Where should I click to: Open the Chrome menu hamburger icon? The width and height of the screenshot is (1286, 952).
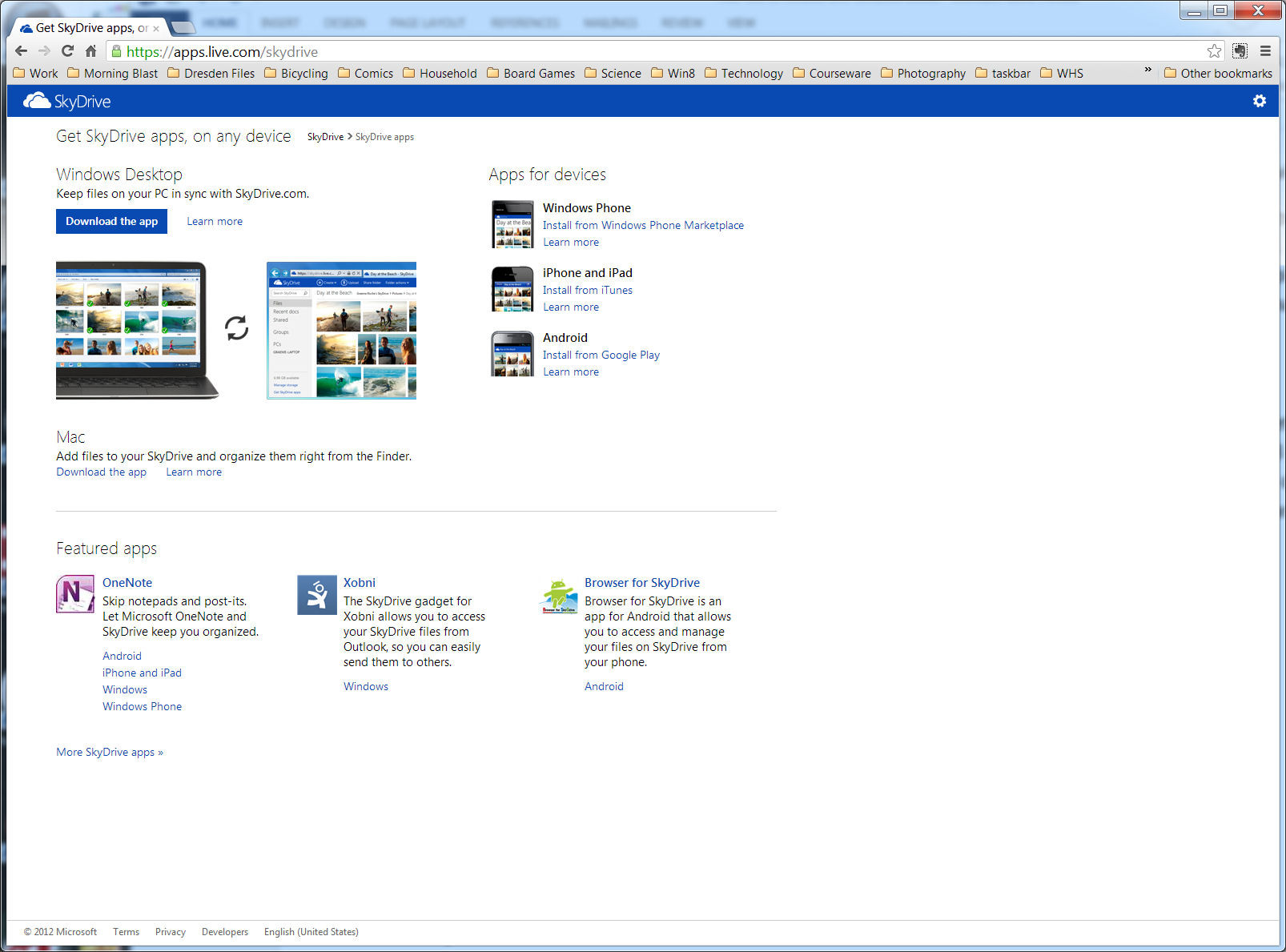coord(1265,51)
